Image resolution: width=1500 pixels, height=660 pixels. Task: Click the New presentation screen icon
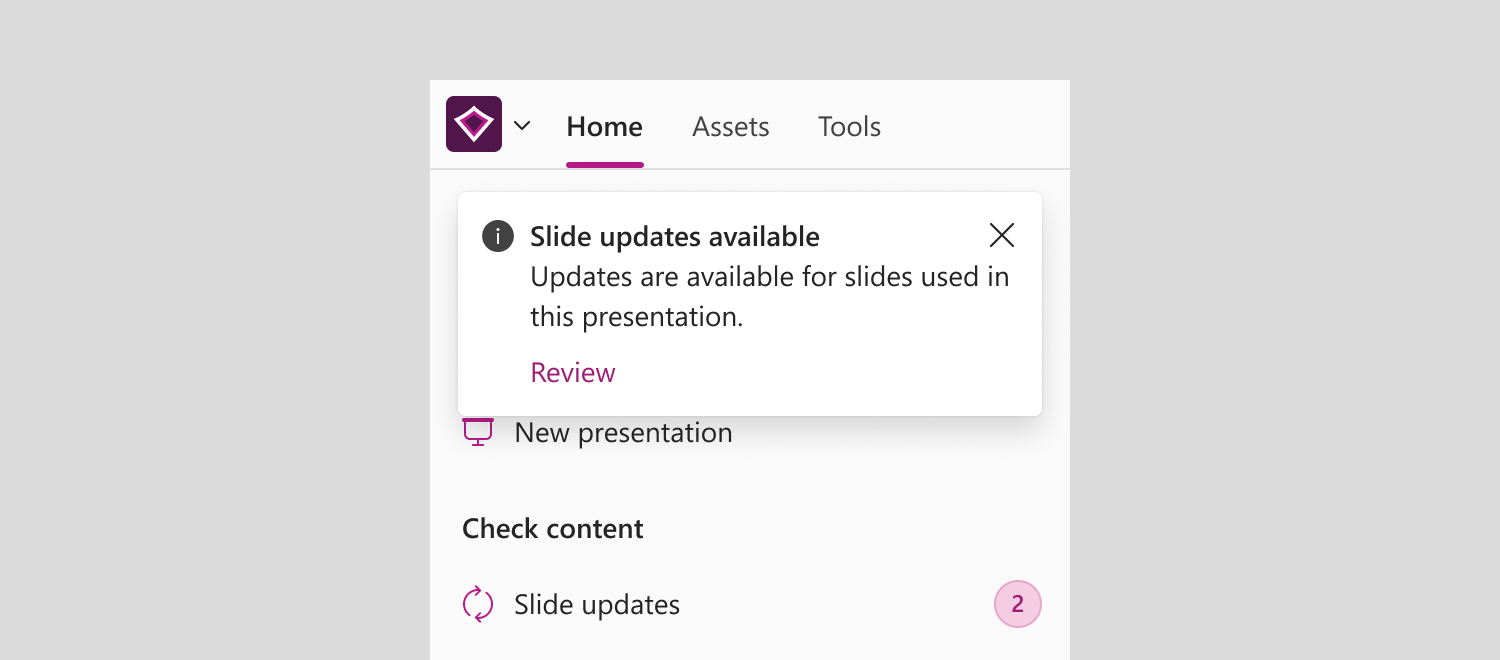(x=478, y=432)
